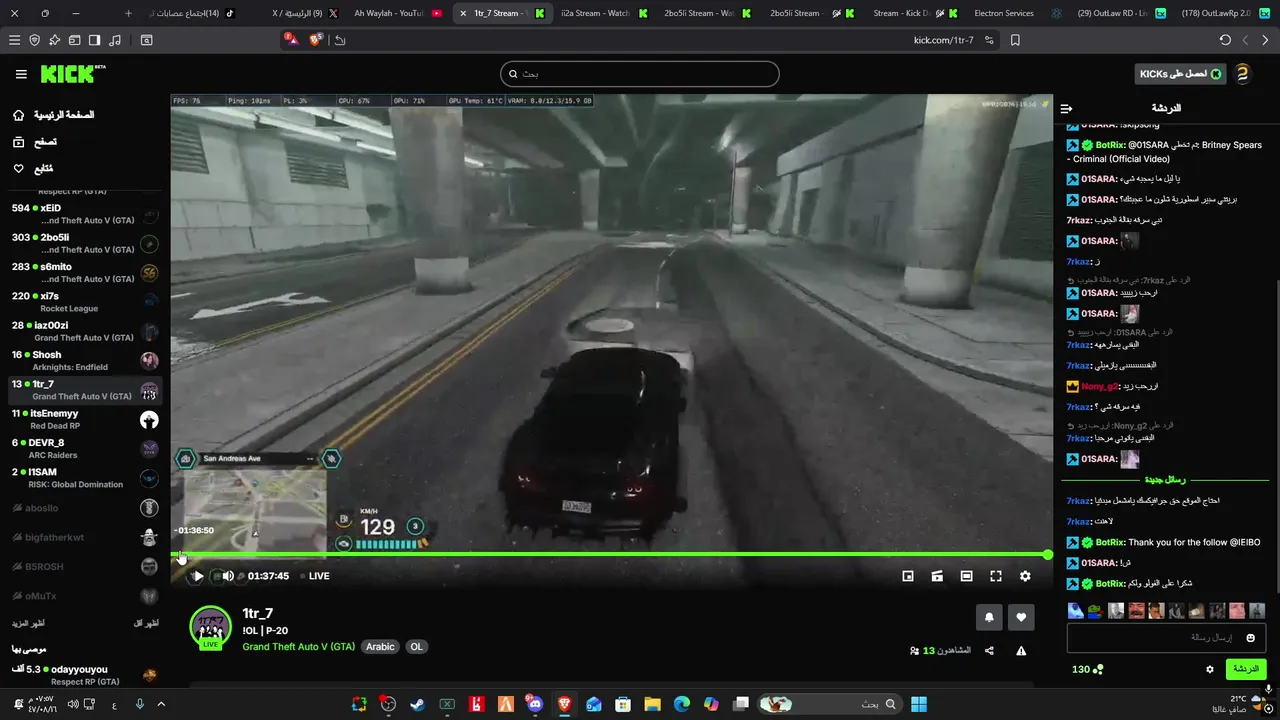Open 2bo5ii channel in sidebar
1280x720 pixels.
point(85,243)
